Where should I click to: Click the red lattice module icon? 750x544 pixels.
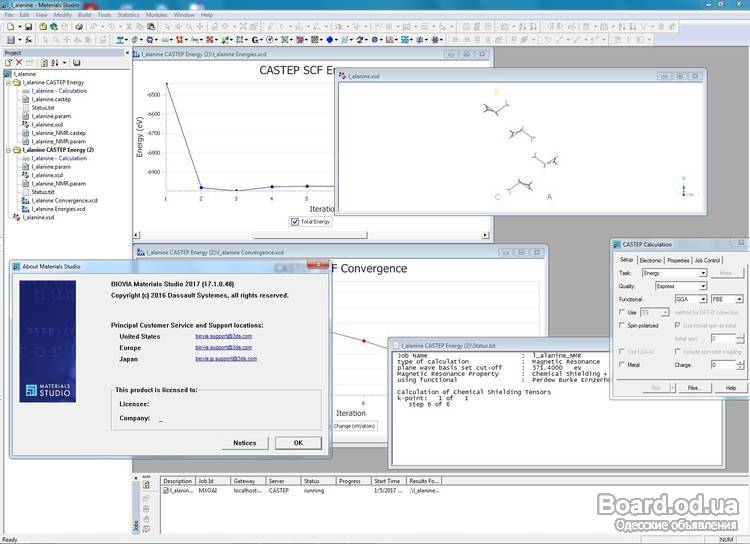[210, 40]
